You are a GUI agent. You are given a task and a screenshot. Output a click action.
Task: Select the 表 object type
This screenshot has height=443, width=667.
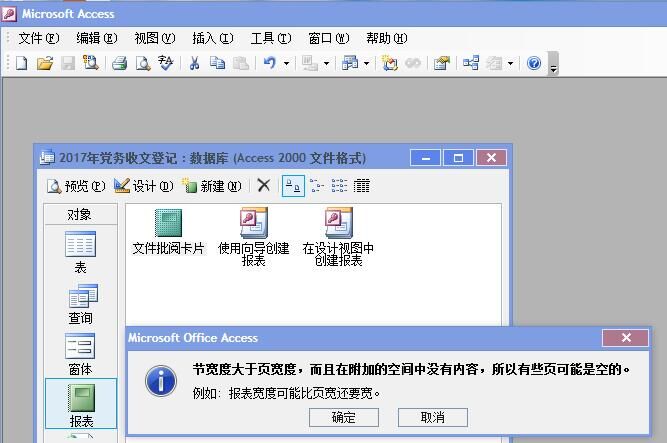click(x=80, y=253)
